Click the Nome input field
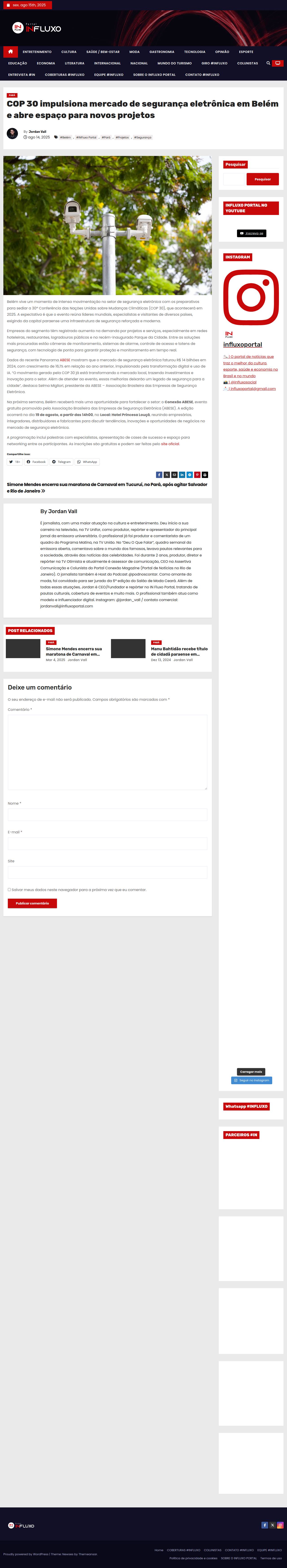 point(108,815)
